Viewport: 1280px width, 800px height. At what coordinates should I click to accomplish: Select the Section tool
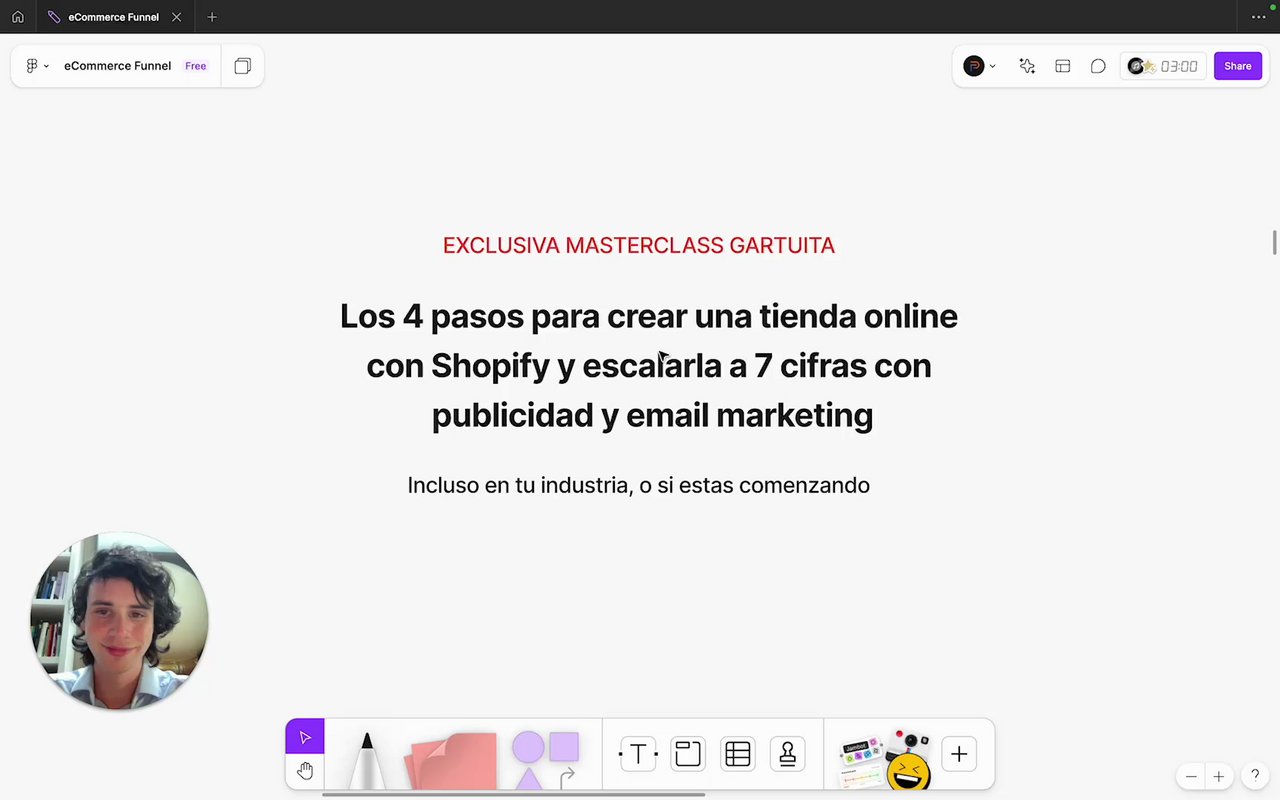click(688, 754)
